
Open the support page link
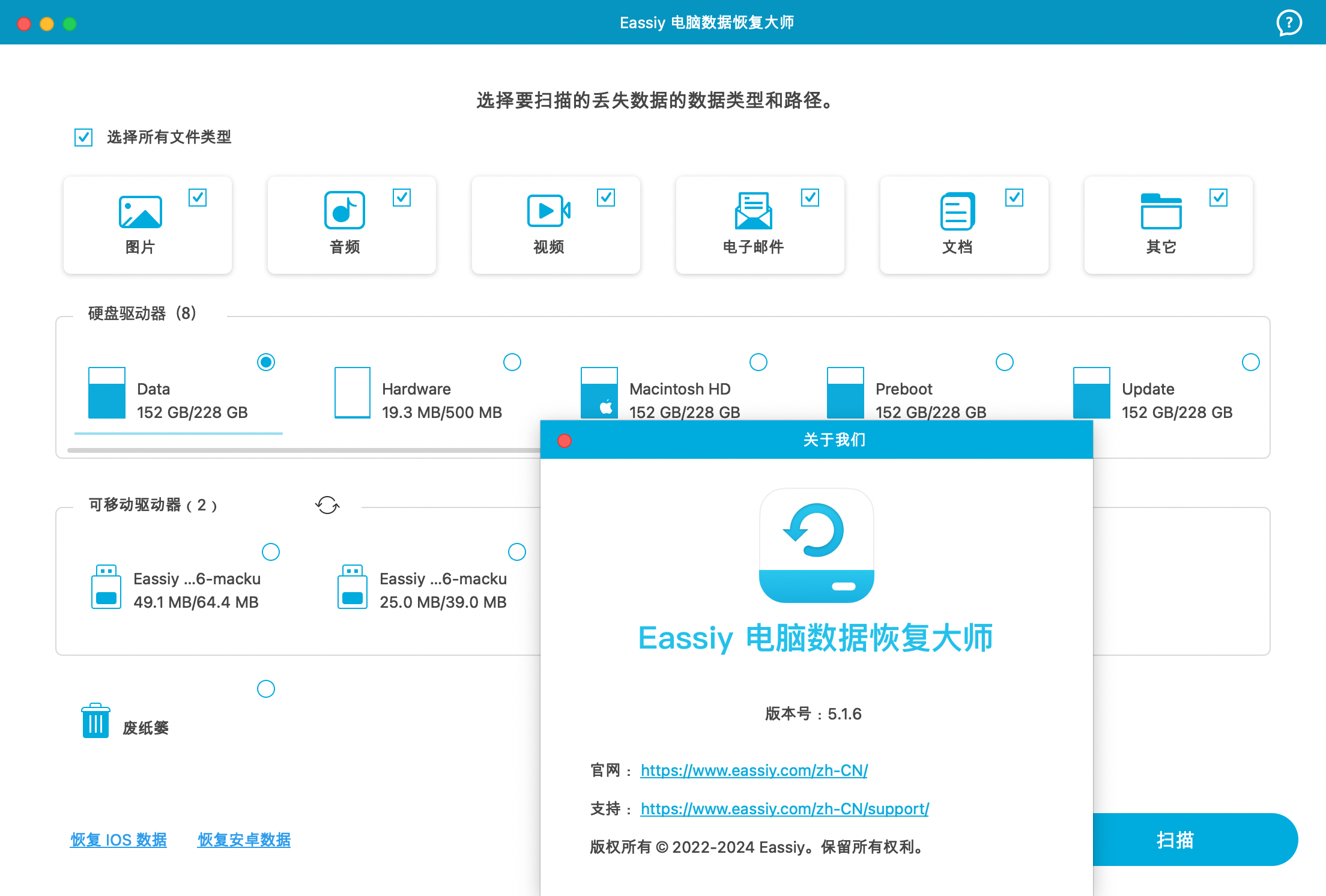pos(784,809)
